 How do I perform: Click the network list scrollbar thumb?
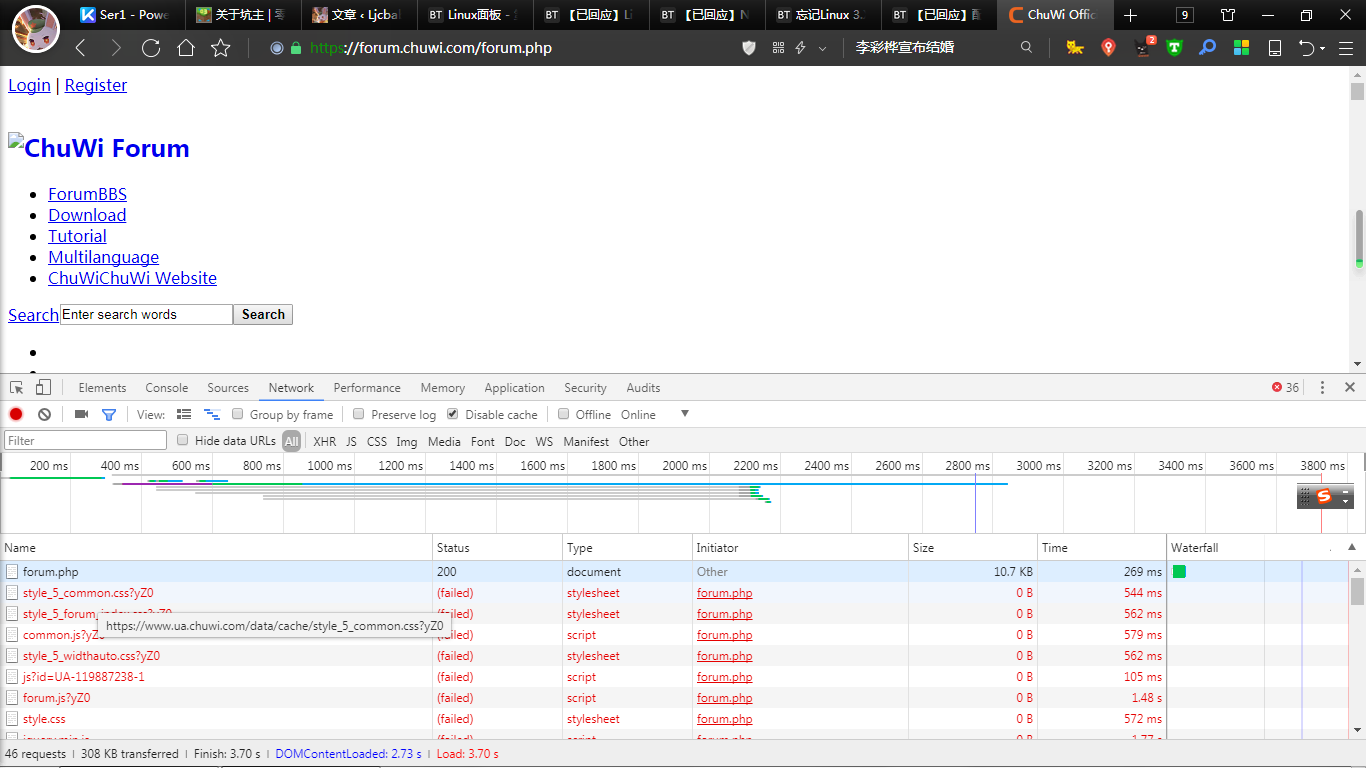pyautogui.click(x=1358, y=591)
